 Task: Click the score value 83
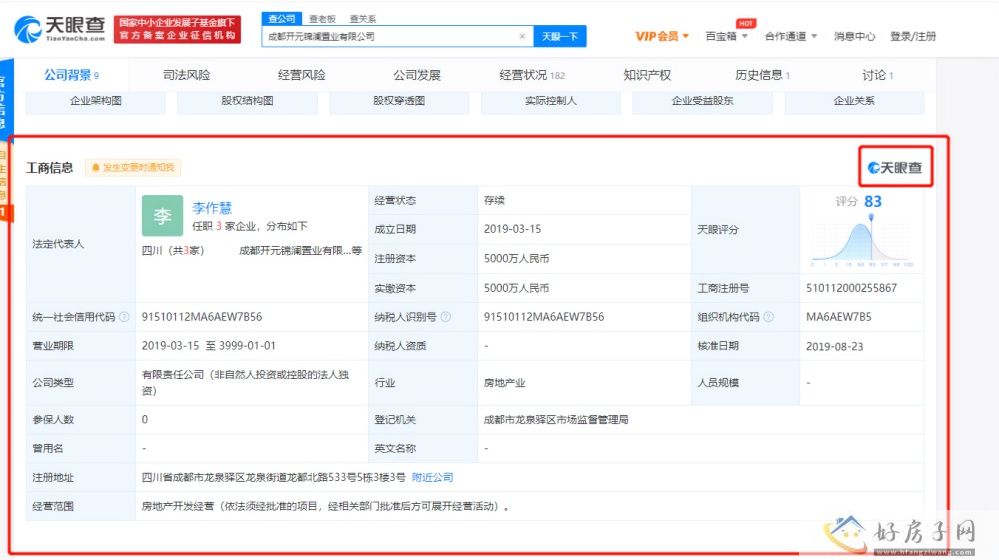tap(873, 201)
